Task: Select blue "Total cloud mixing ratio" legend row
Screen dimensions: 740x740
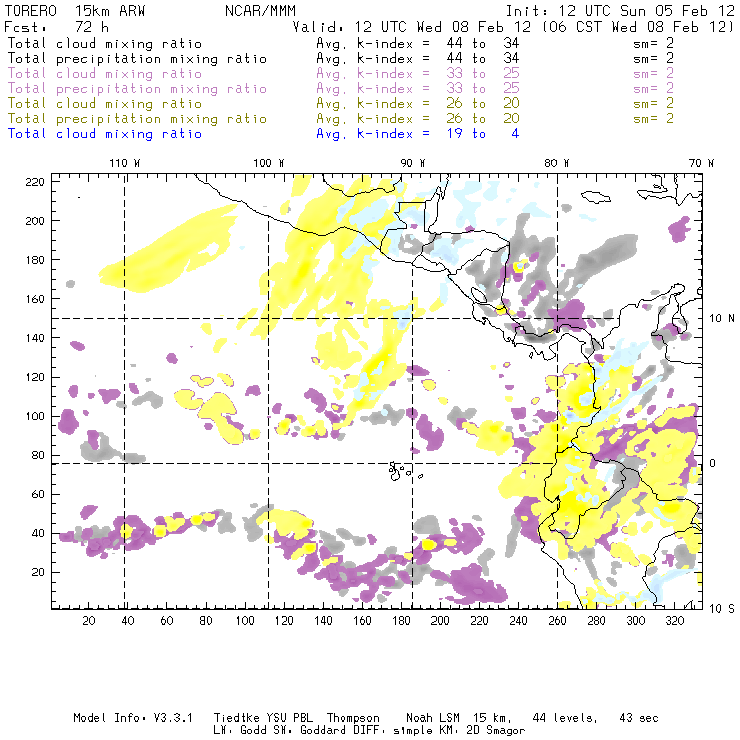Action: coord(105,134)
